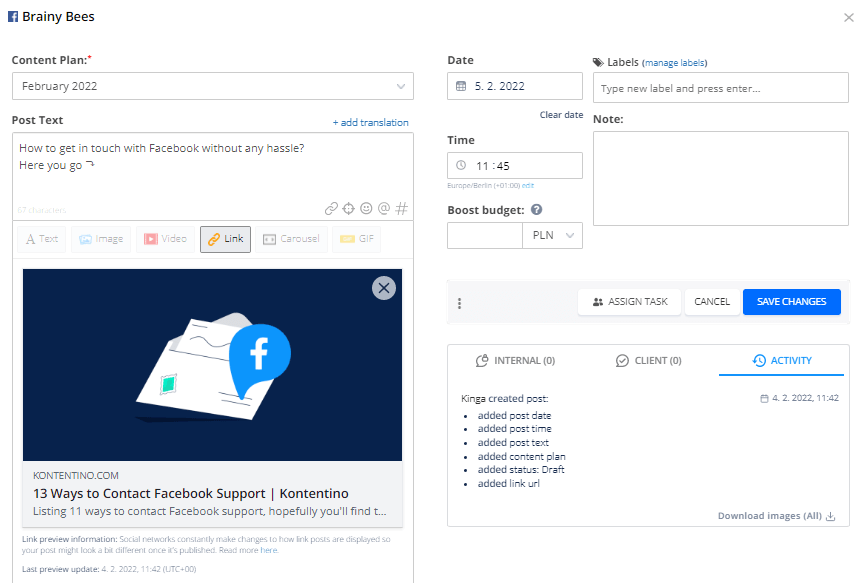
Task: Click 'added status: Draft' activity entry
Action: (x=521, y=470)
